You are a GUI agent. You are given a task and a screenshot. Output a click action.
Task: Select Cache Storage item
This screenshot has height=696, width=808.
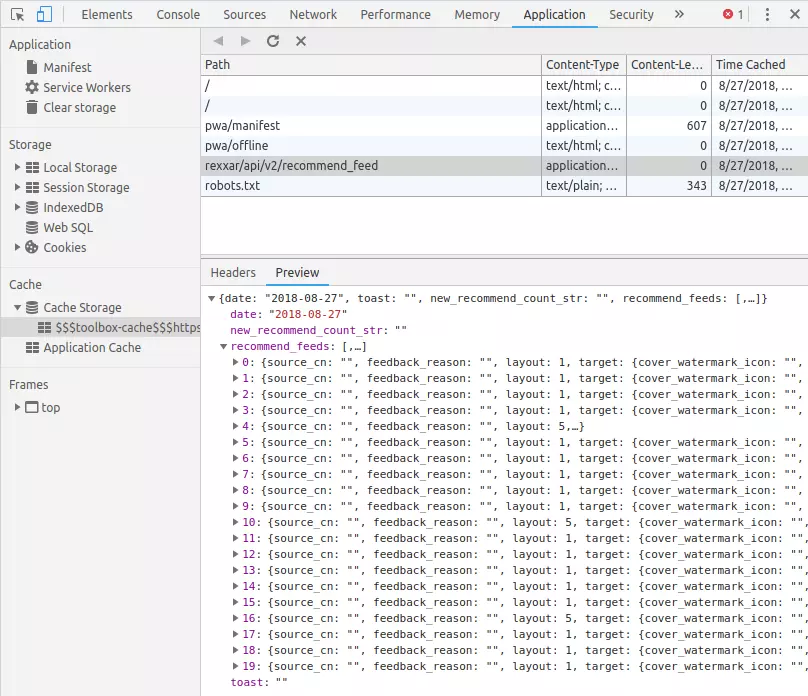[x=82, y=308]
